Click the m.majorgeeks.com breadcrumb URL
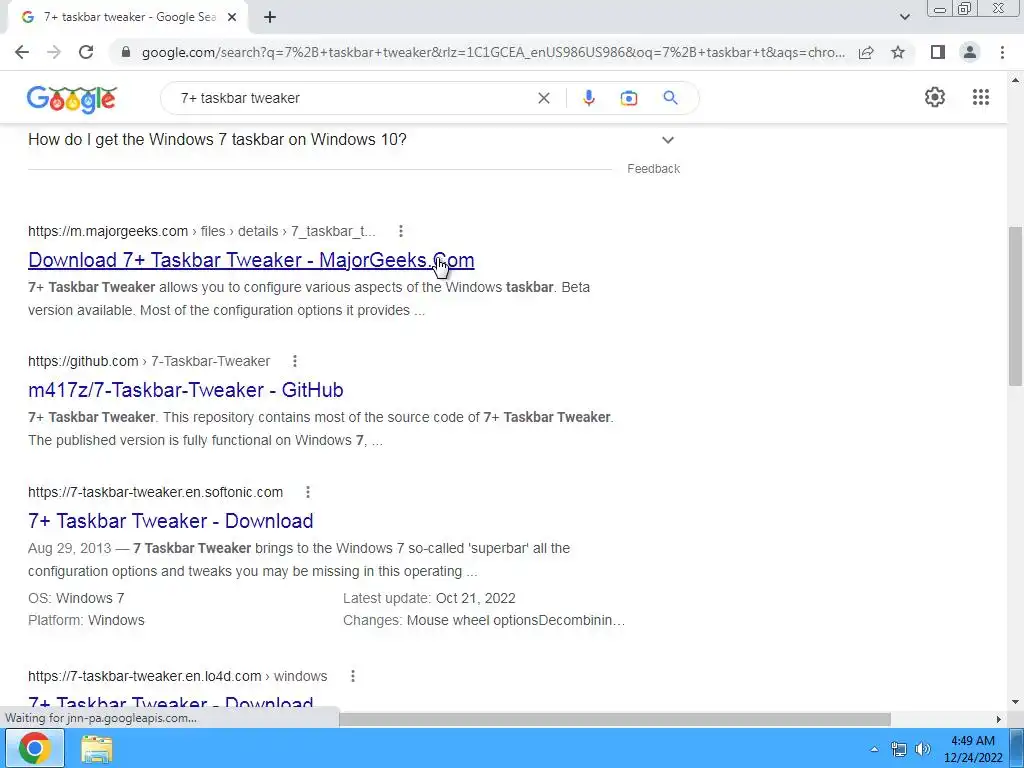 coord(202,231)
